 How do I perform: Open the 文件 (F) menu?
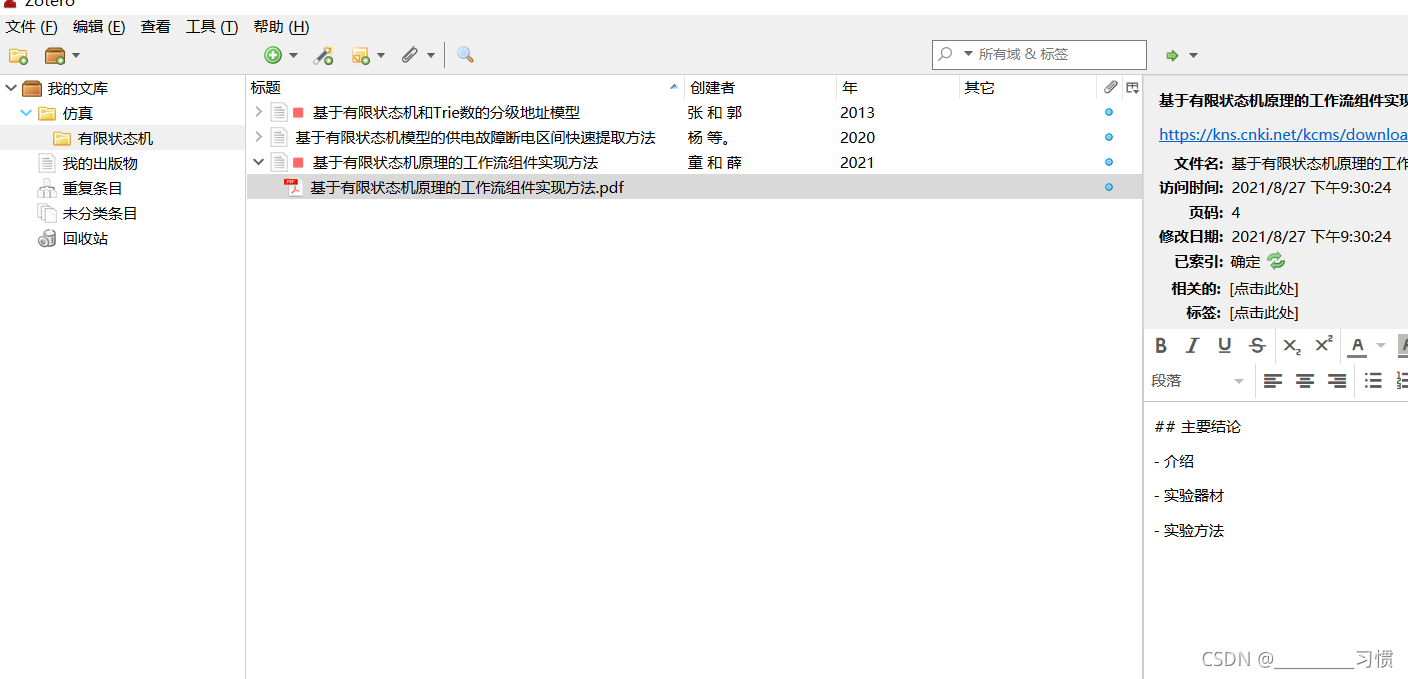click(32, 27)
